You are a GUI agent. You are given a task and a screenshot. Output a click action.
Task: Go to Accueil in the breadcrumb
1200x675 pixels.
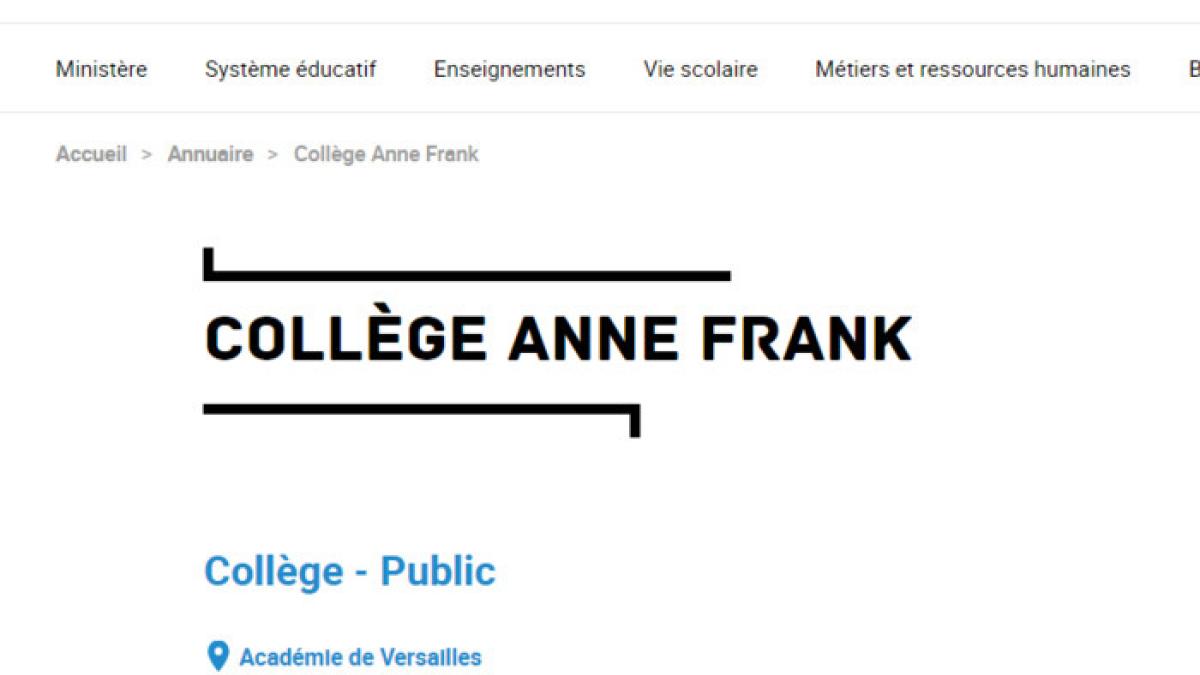click(91, 154)
